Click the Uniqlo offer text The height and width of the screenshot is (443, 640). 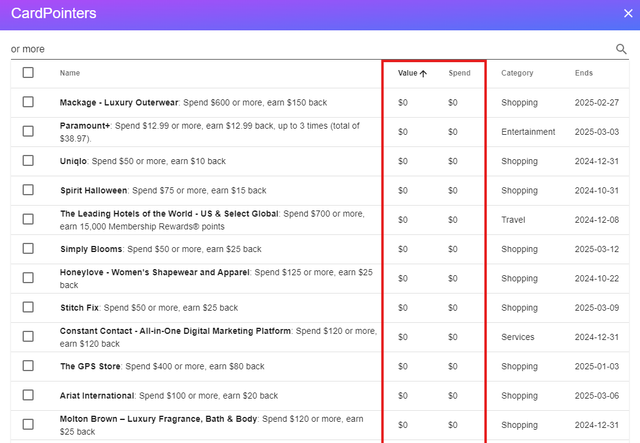click(143, 161)
